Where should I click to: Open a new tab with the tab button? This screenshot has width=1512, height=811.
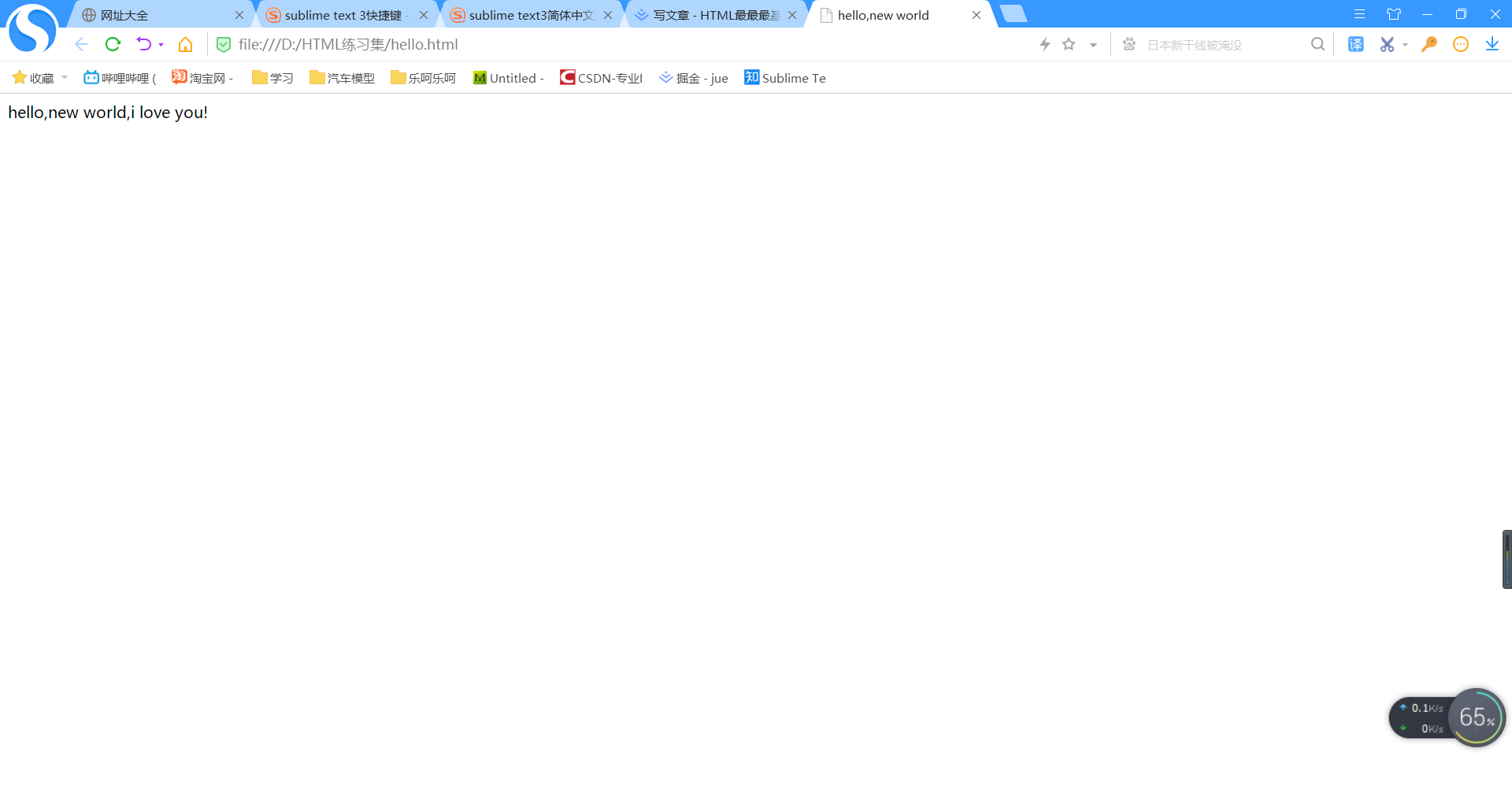pos(1014,13)
